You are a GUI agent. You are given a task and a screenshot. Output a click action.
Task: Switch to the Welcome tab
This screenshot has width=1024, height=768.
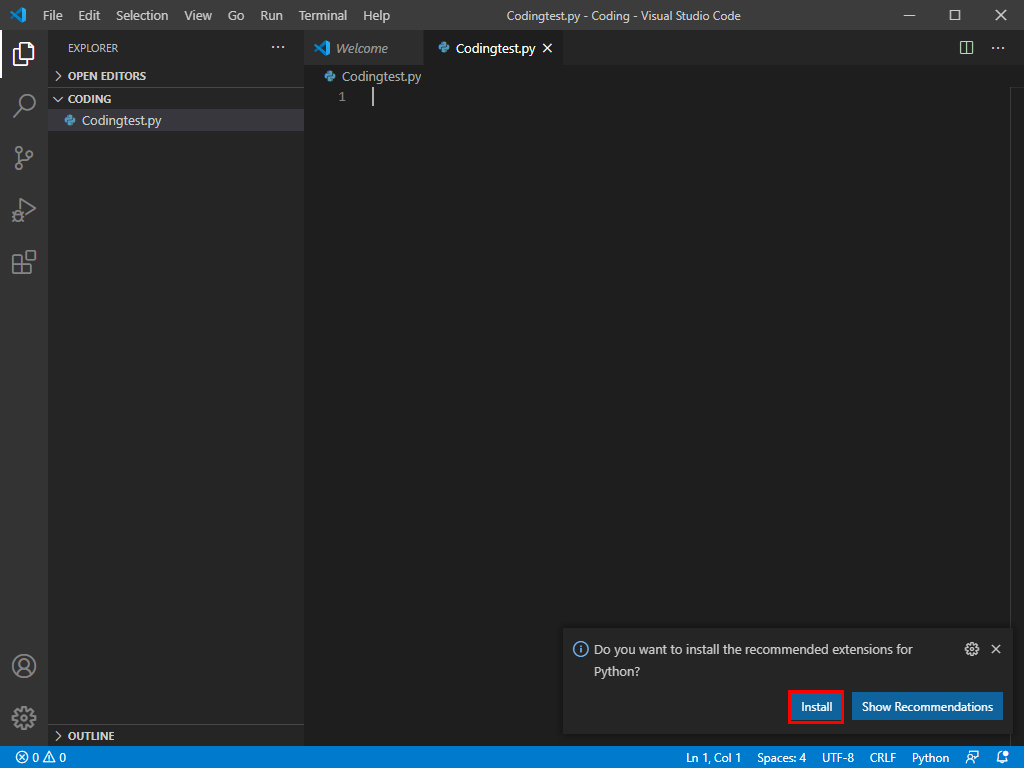364,48
